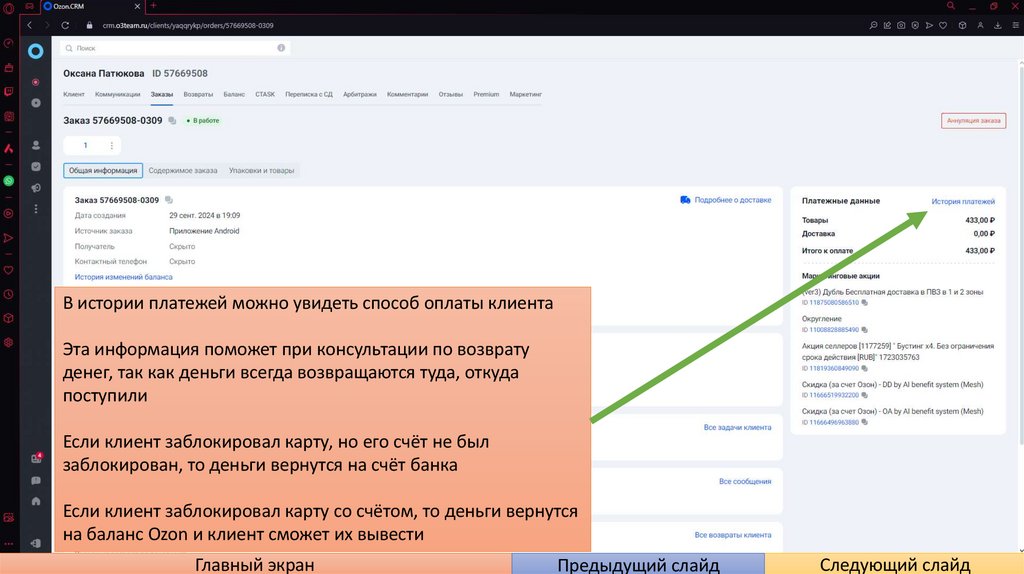Open the CRM sidebar icon with red badge
Image resolution: width=1024 pixels, height=574 pixels.
pos(36,458)
